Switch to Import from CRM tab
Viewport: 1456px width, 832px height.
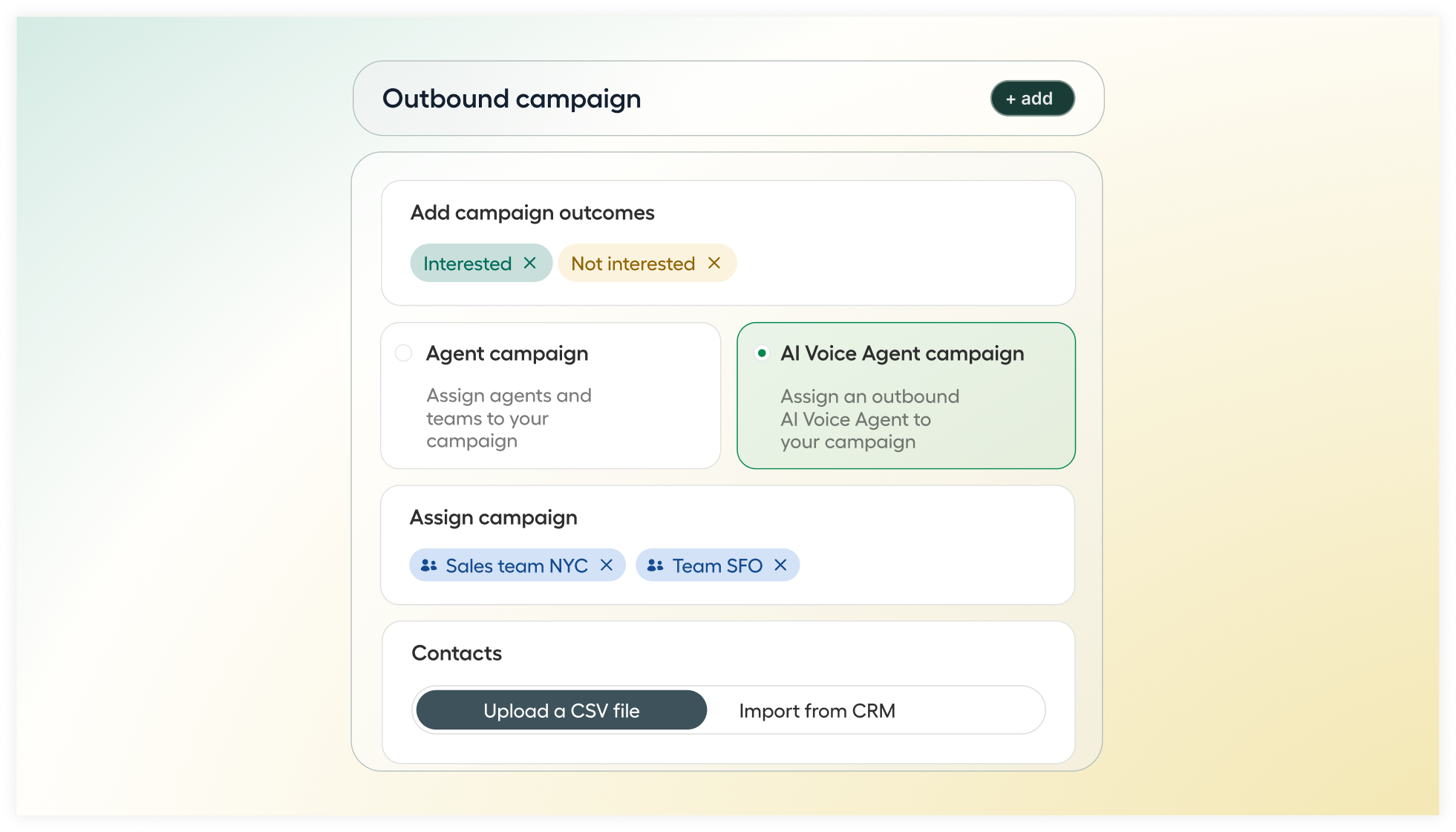pyautogui.click(x=817, y=711)
